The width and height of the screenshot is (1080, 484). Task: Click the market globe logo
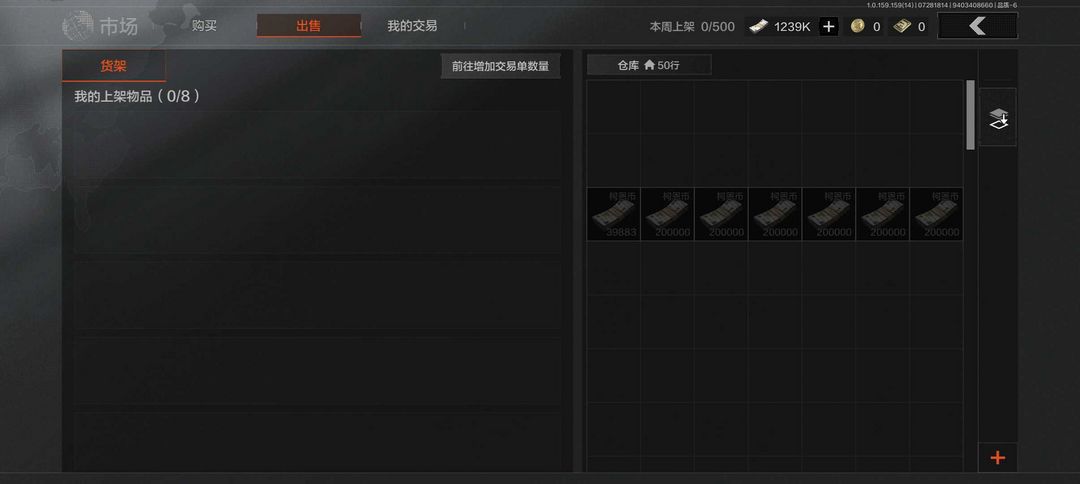[78, 26]
